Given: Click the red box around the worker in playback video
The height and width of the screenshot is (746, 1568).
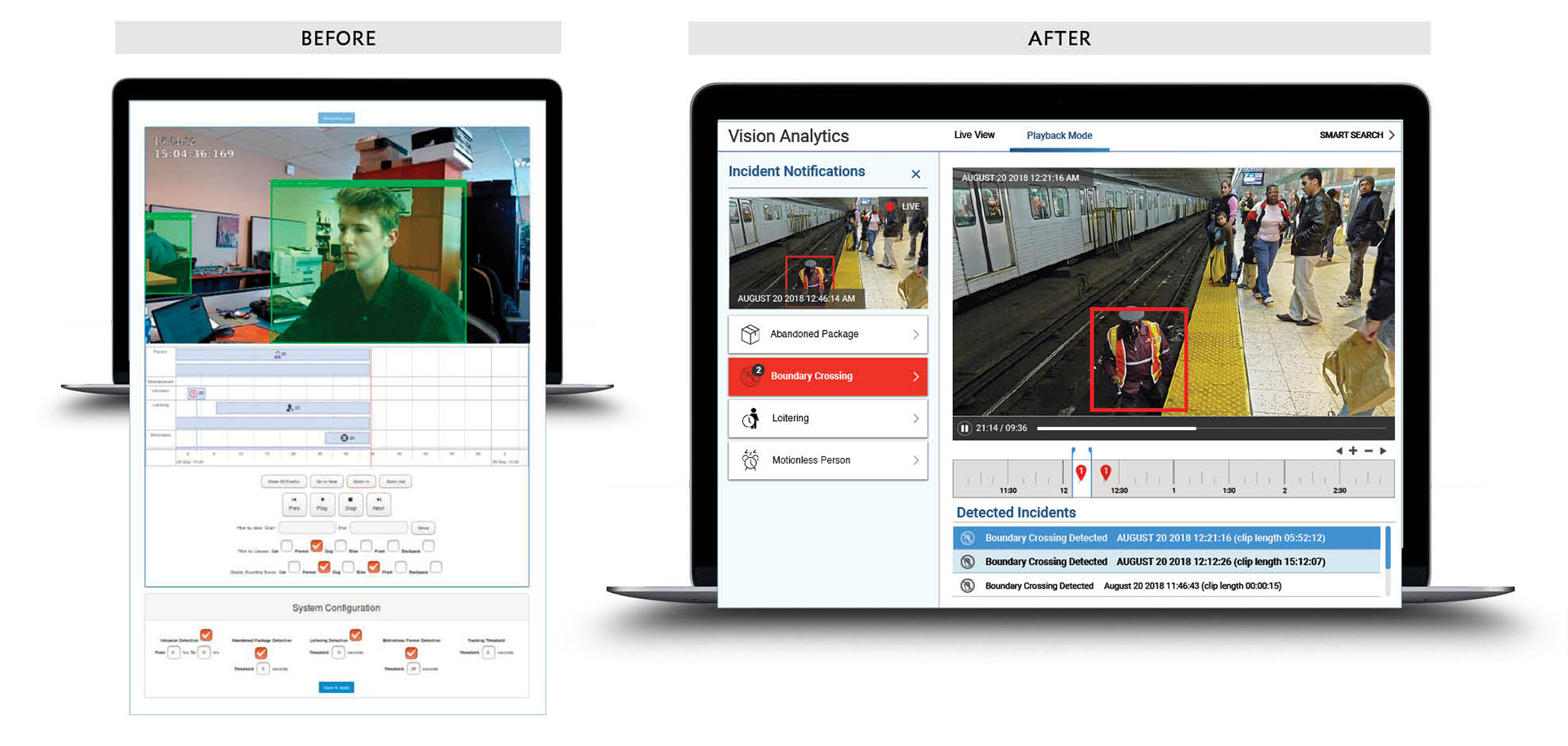Looking at the screenshot, I should pyautogui.click(x=1138, y=359).
